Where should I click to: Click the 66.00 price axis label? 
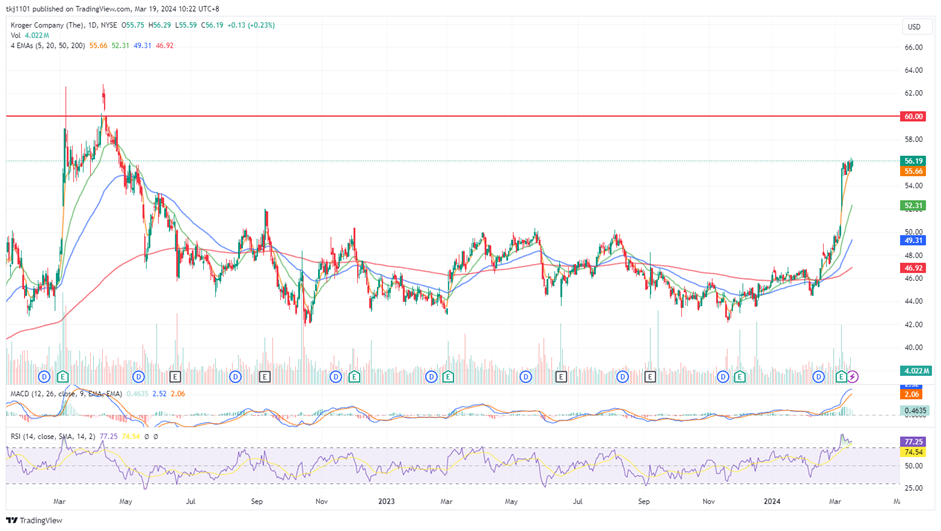click(x=913, y=47)
